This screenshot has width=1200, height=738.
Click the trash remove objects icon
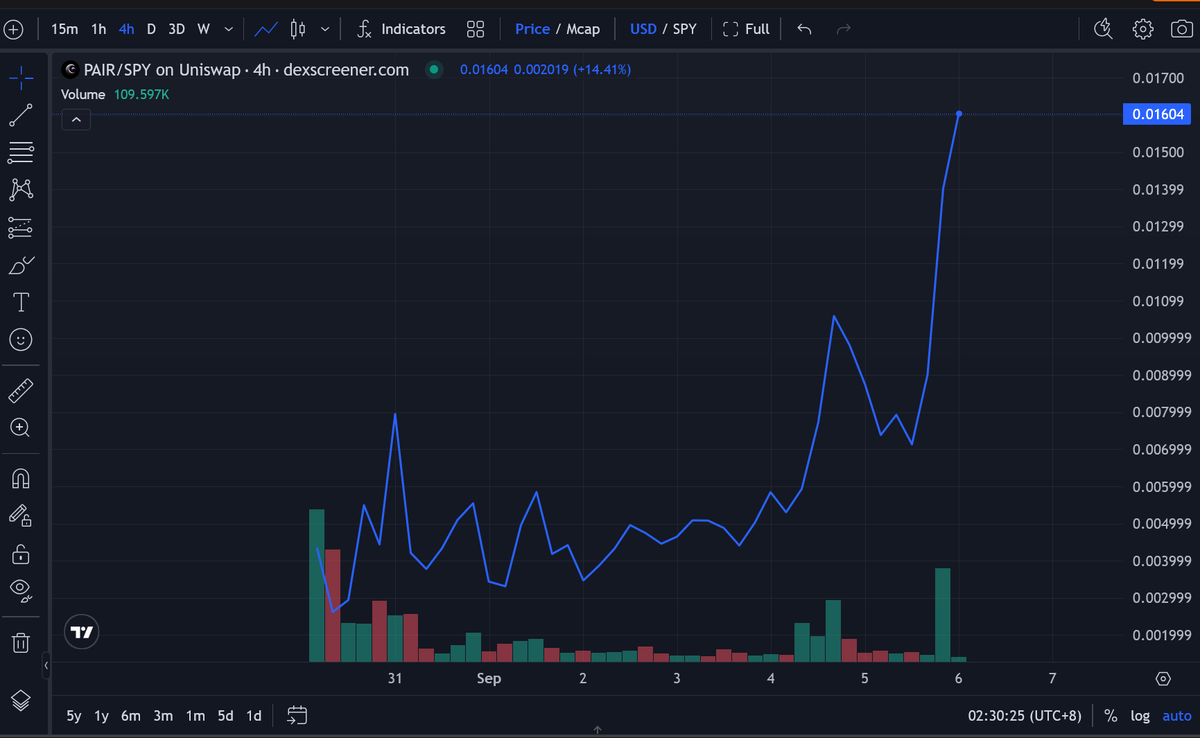point(20,641)
